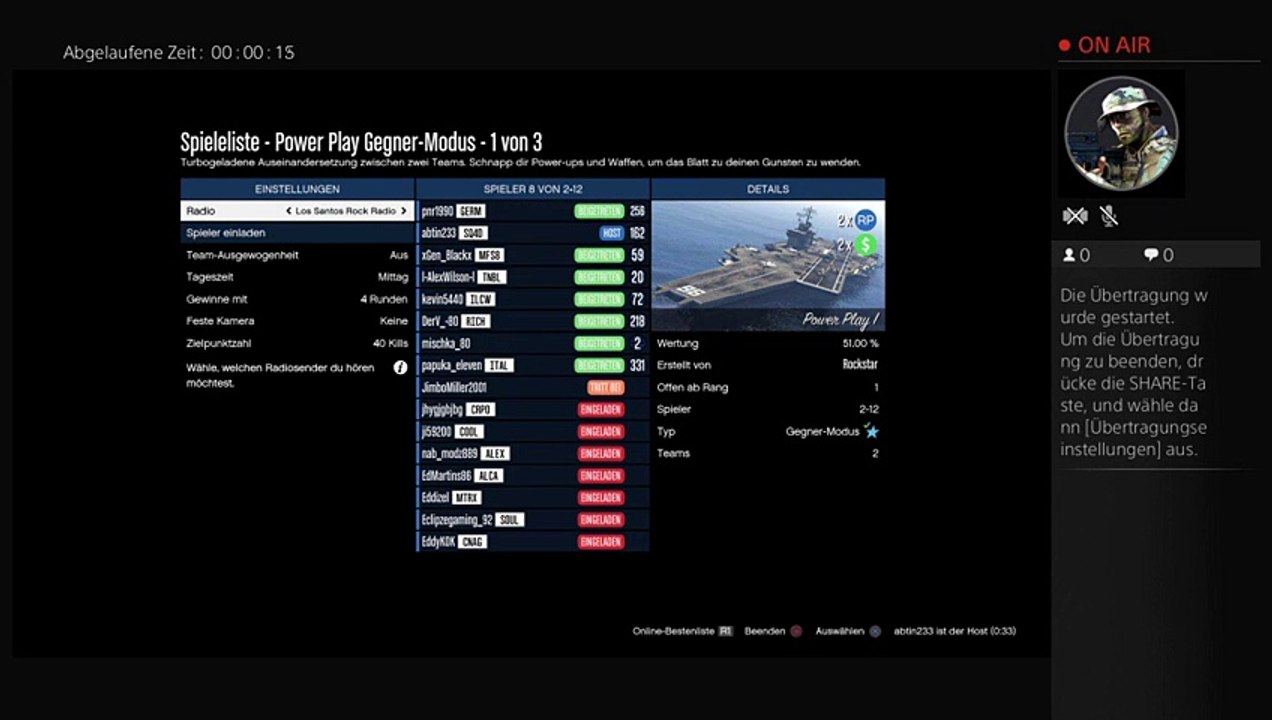The height and width of the screenshot is (720, 1272).
Task: Select invited player jl59200
Action: click(532, 431)
